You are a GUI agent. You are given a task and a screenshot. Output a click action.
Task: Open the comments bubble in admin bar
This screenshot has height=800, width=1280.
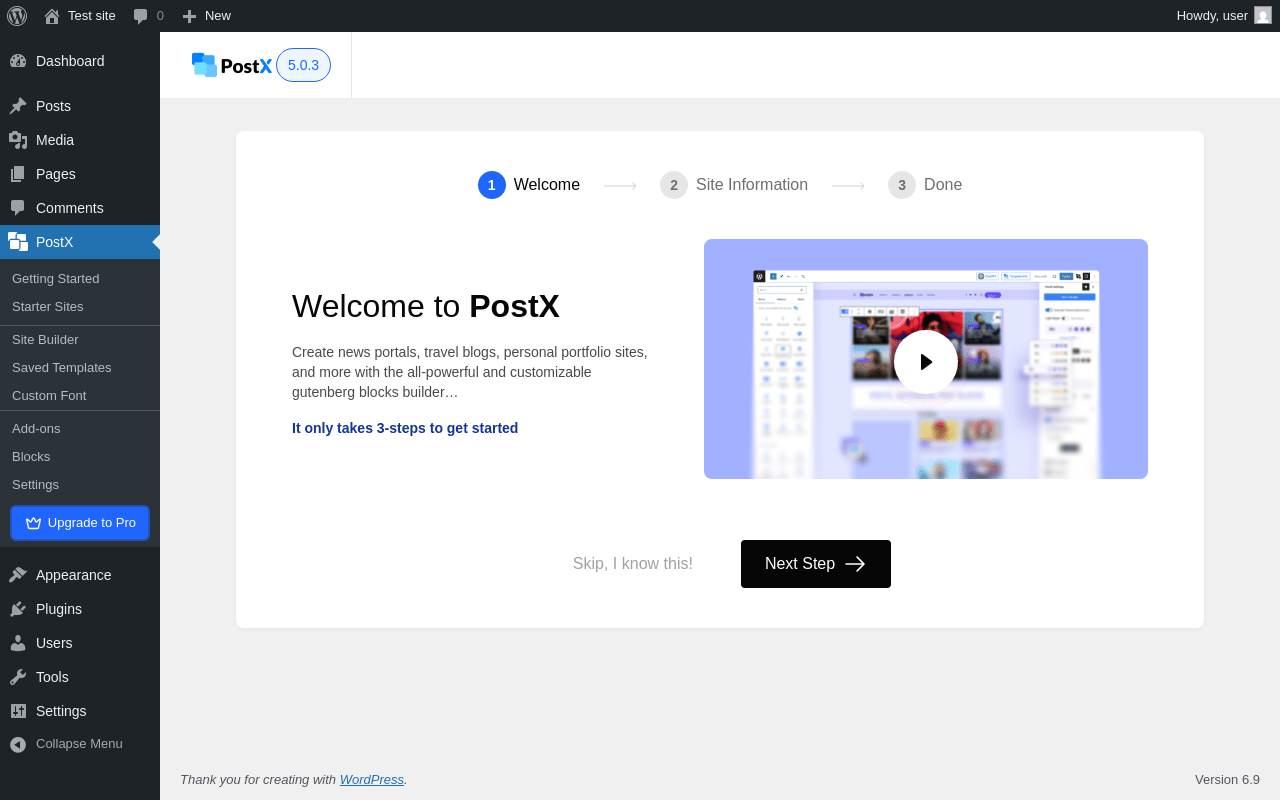tap(141, 16)
